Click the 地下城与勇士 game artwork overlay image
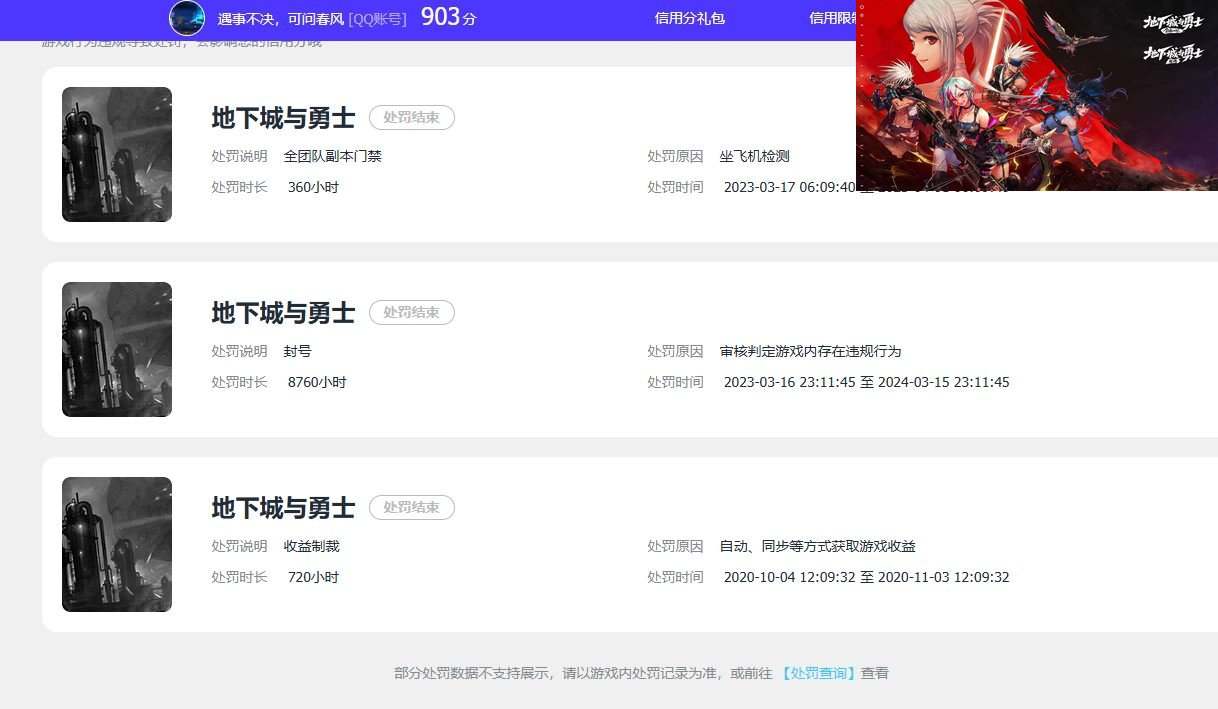 1037,95
